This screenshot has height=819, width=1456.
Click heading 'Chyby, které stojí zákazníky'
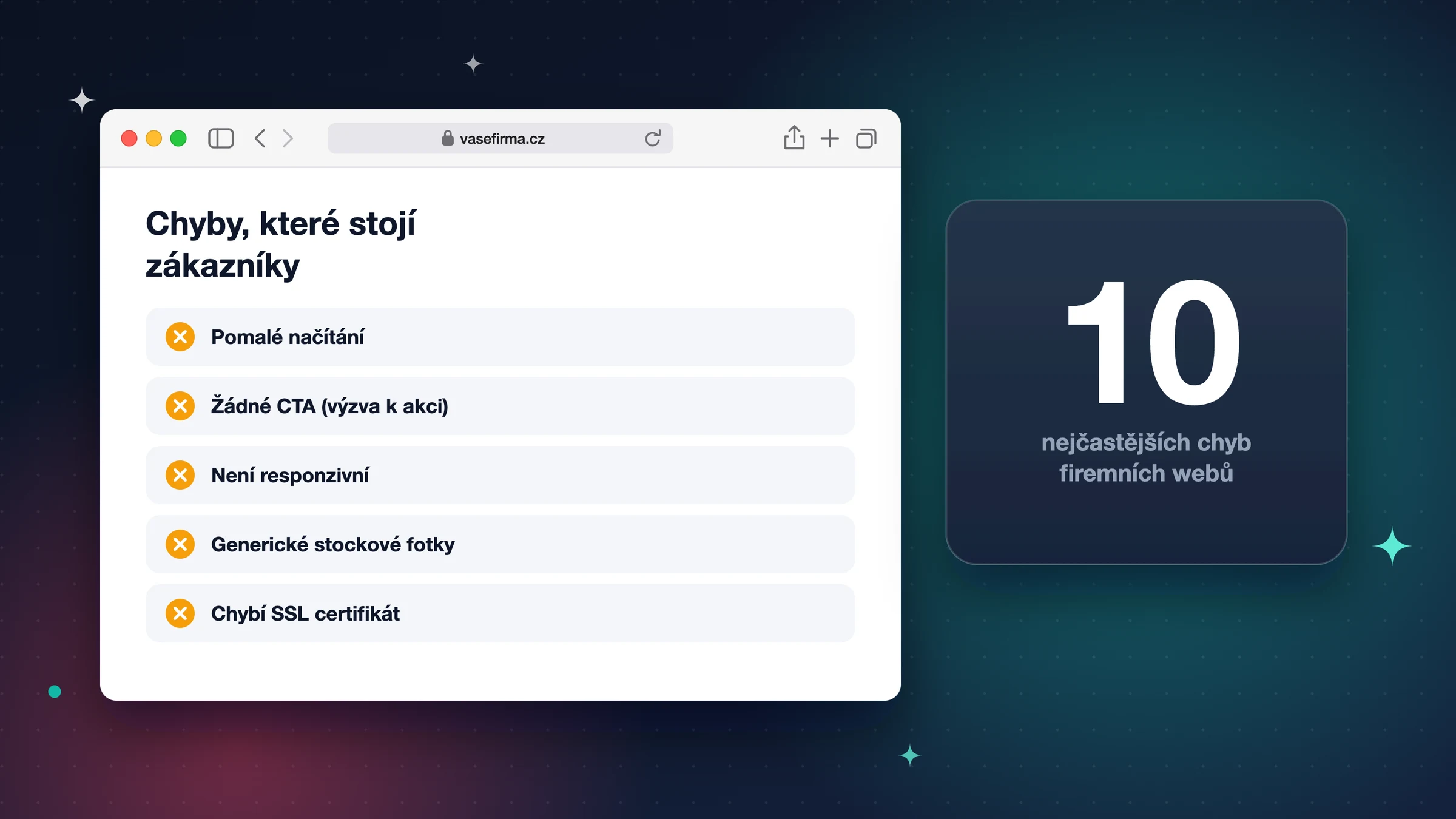[281, 244]
